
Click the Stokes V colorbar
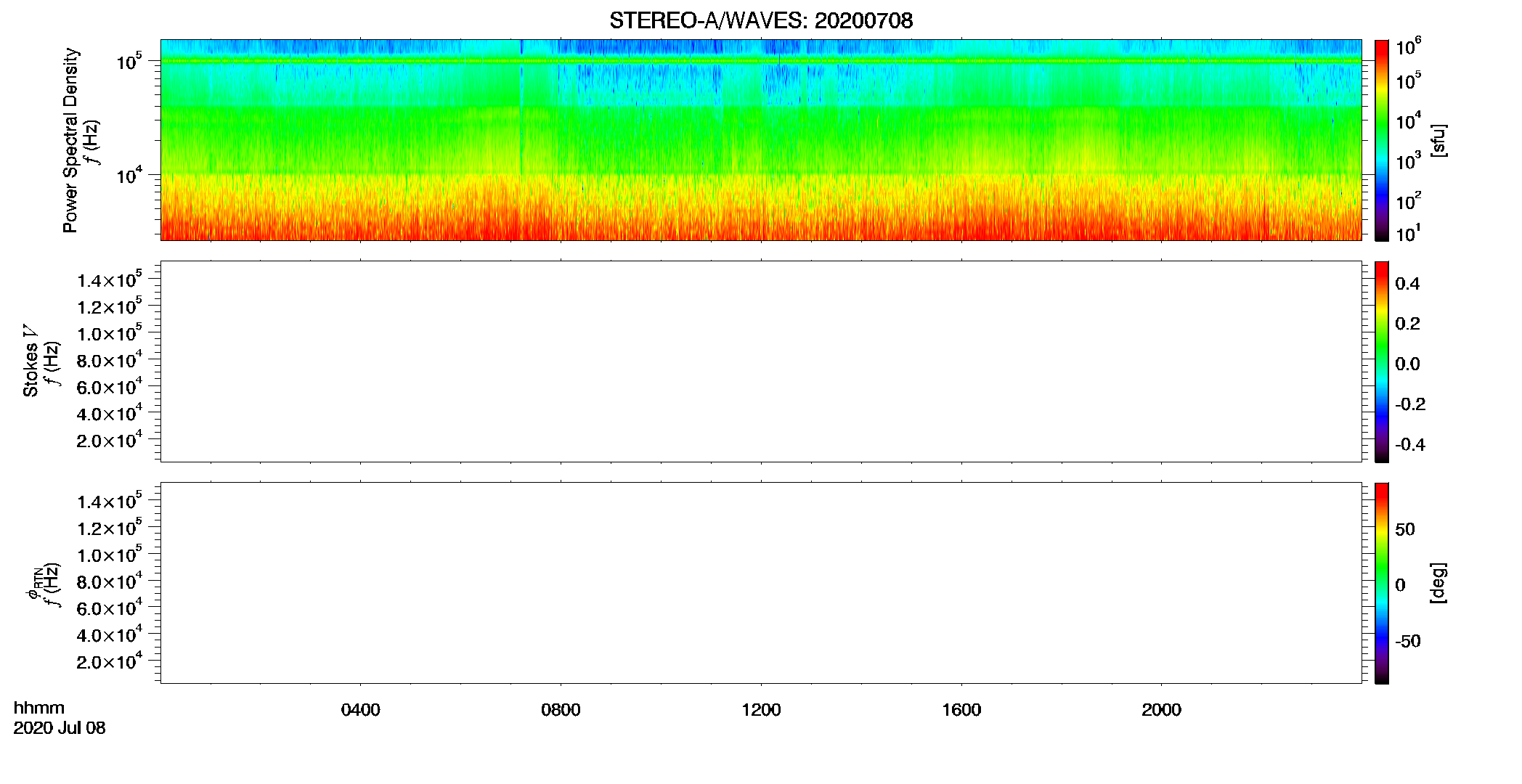1382,362
